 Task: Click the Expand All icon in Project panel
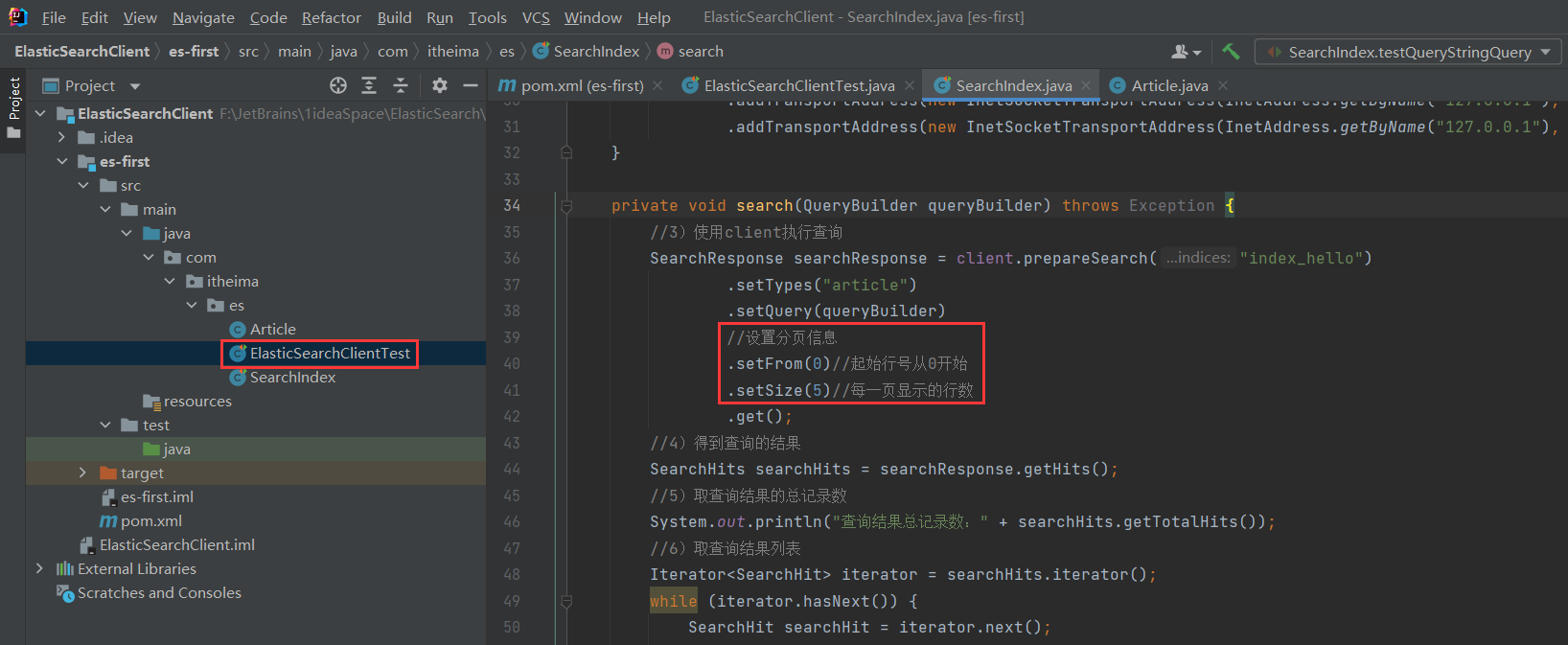(369, 86)
